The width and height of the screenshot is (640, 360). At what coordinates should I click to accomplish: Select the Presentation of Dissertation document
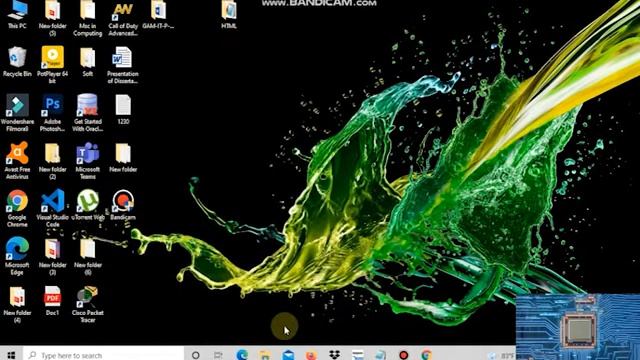coord(123,64)
